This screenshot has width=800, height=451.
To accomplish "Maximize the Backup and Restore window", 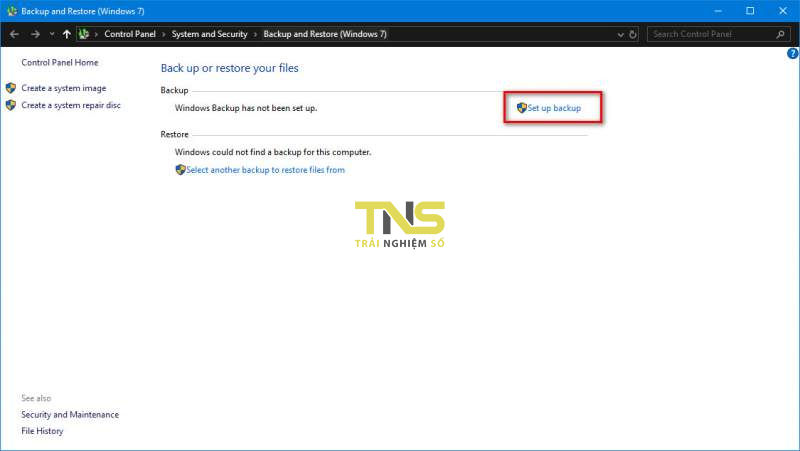I will pyautogui.click(x=750, y=11).
